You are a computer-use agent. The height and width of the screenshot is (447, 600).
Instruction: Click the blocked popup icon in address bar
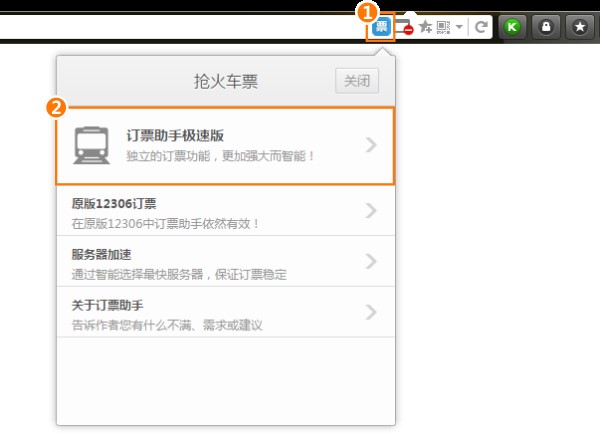pyautogui.click(x=404, y=27)
